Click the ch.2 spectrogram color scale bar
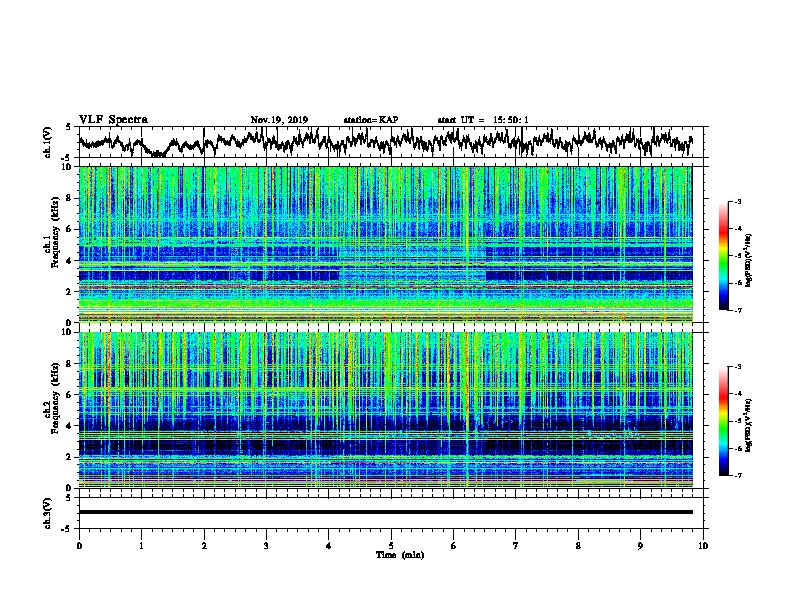 (x=724, y=421)
